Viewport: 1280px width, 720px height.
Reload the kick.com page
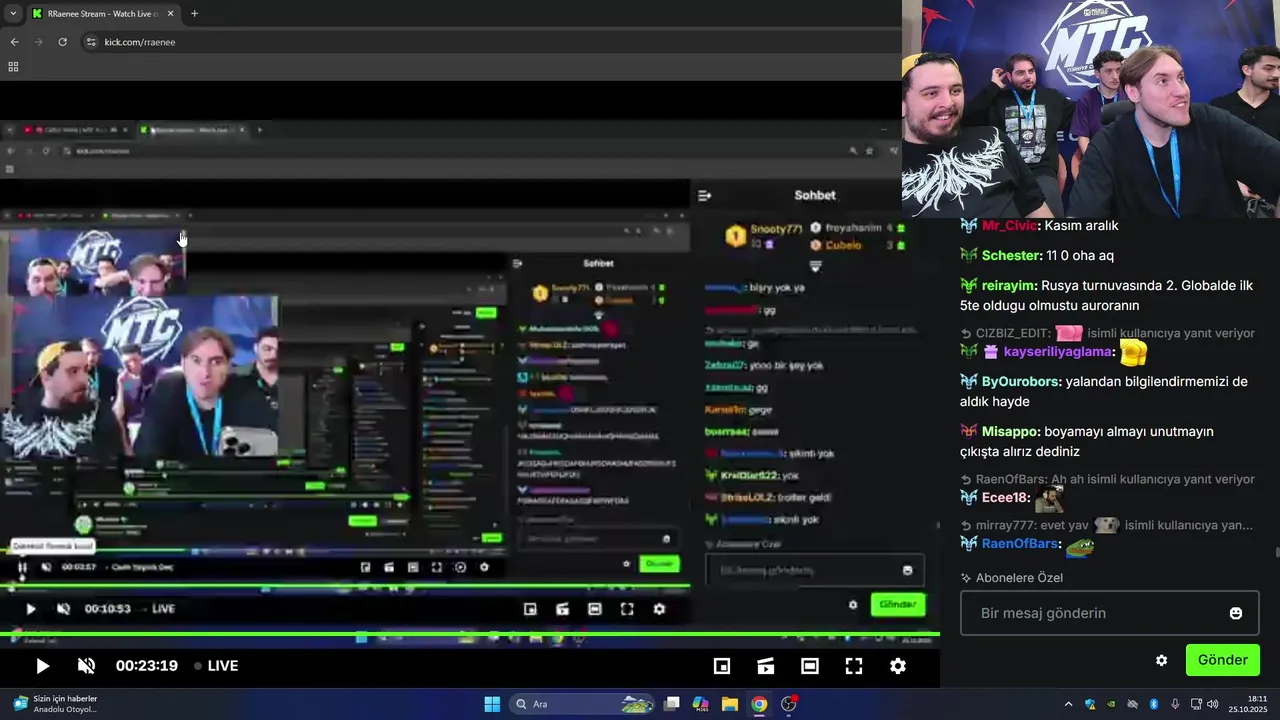click(x=62, y=42)
